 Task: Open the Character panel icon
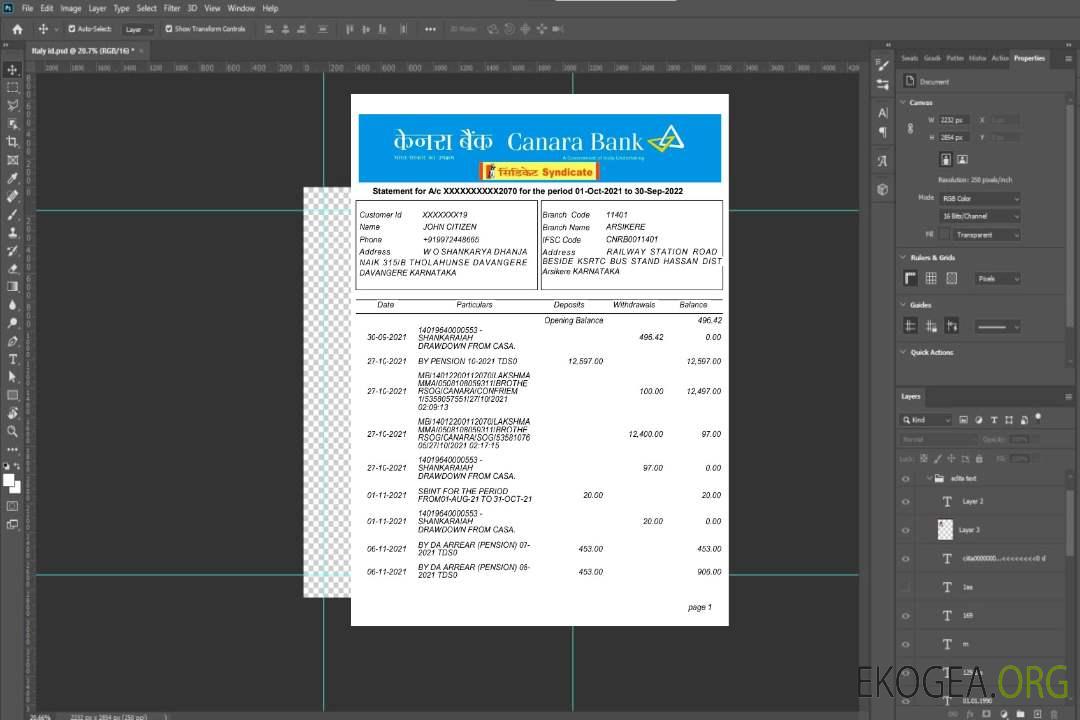(x=882, y=113)
